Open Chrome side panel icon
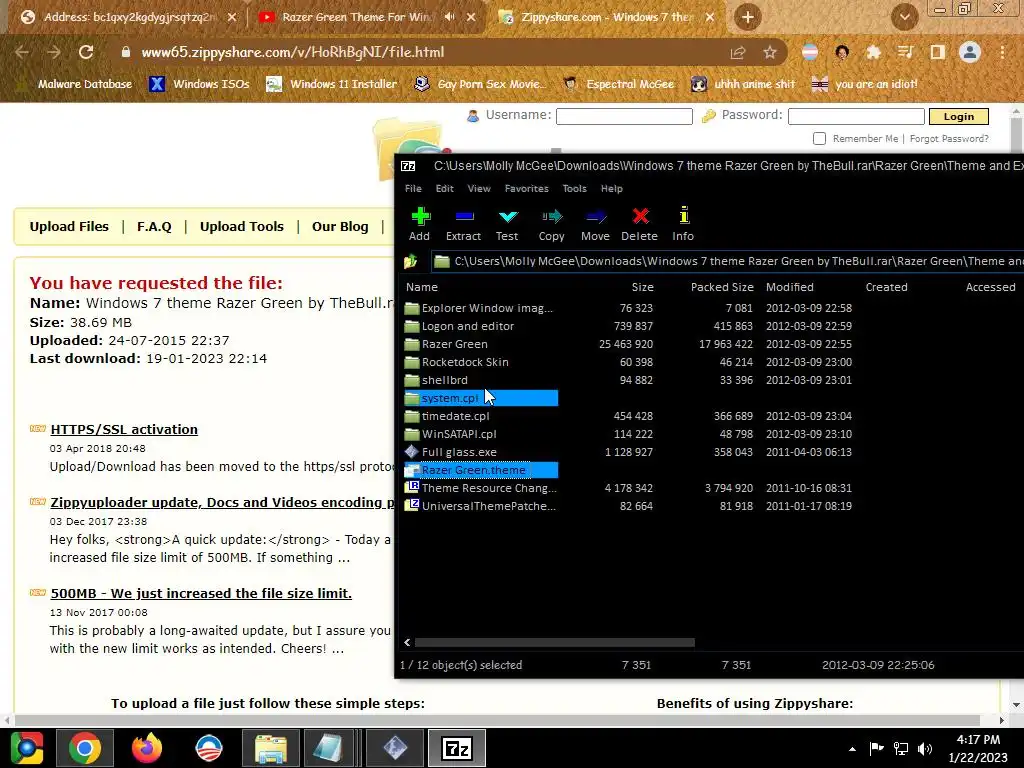 click(x=938, y=52)
